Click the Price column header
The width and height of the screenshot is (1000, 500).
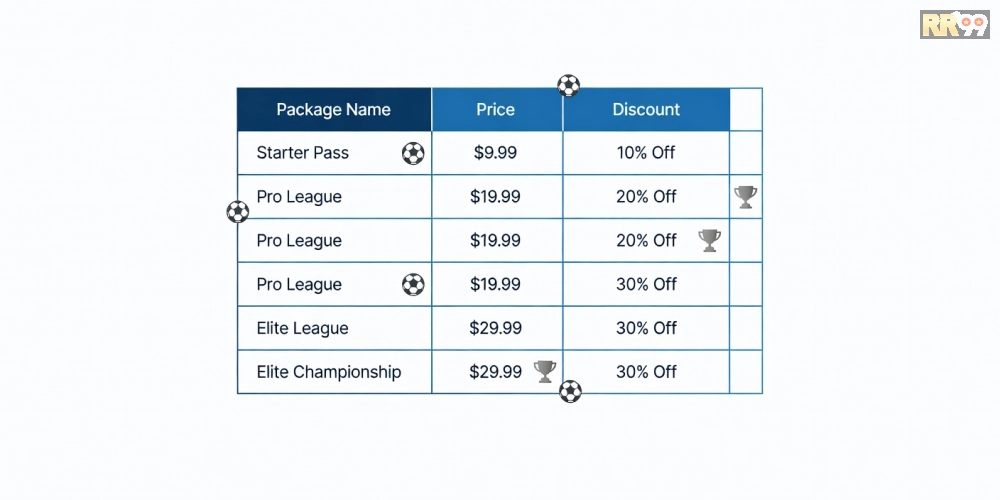click(496, 110)
